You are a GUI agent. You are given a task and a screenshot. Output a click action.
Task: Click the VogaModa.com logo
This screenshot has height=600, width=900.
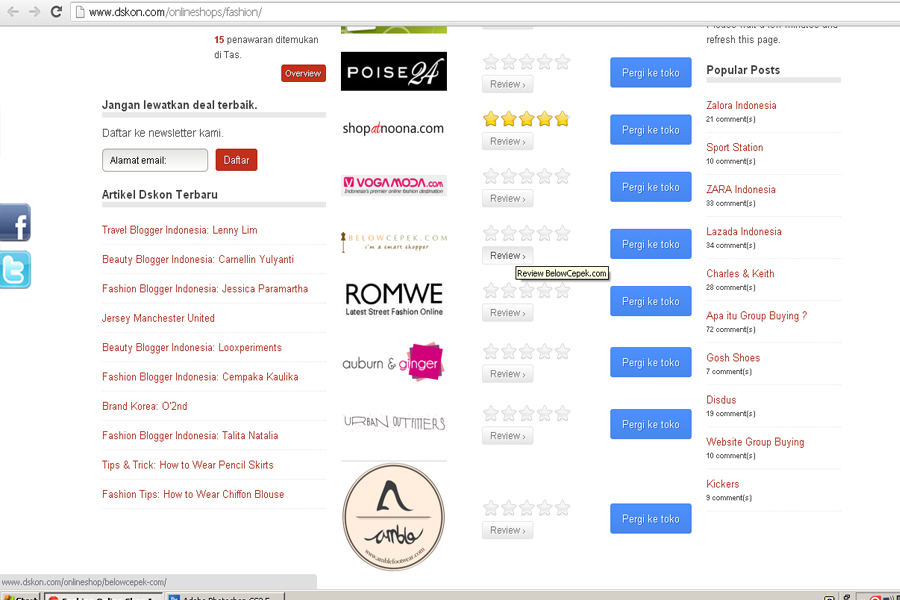394,185
